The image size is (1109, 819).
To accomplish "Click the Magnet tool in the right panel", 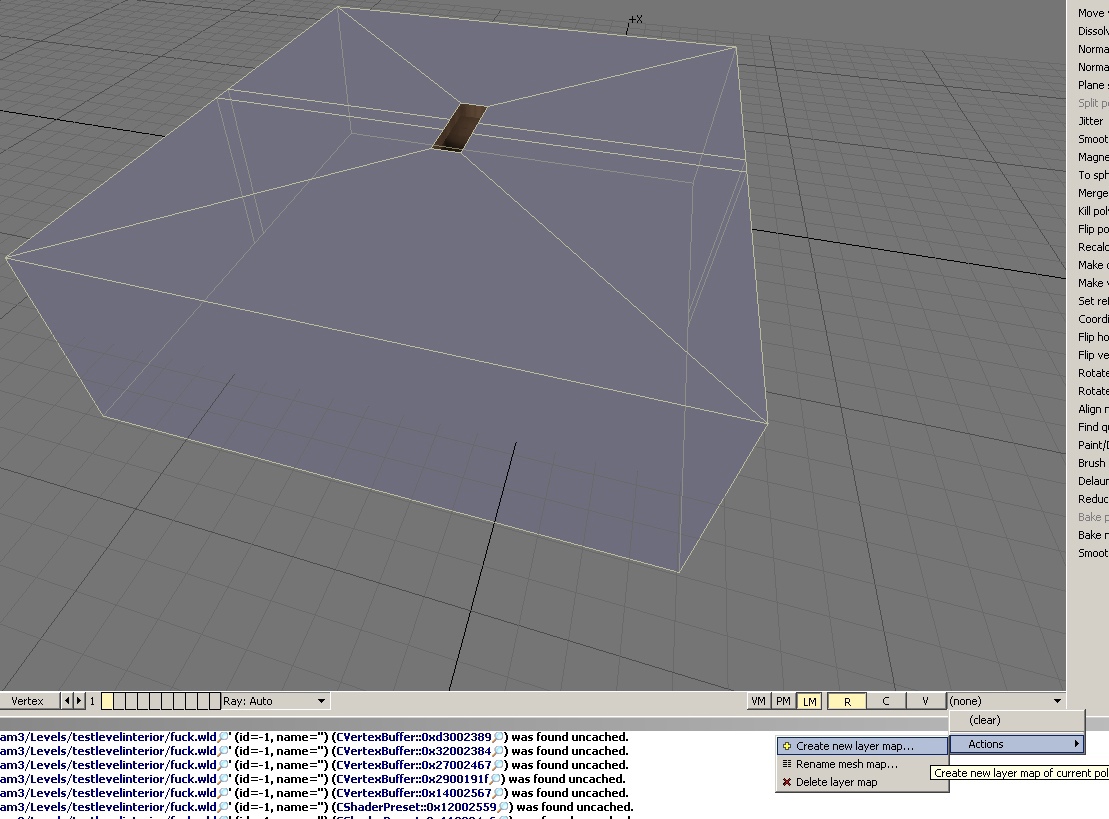I will [x=1093, y=157].
